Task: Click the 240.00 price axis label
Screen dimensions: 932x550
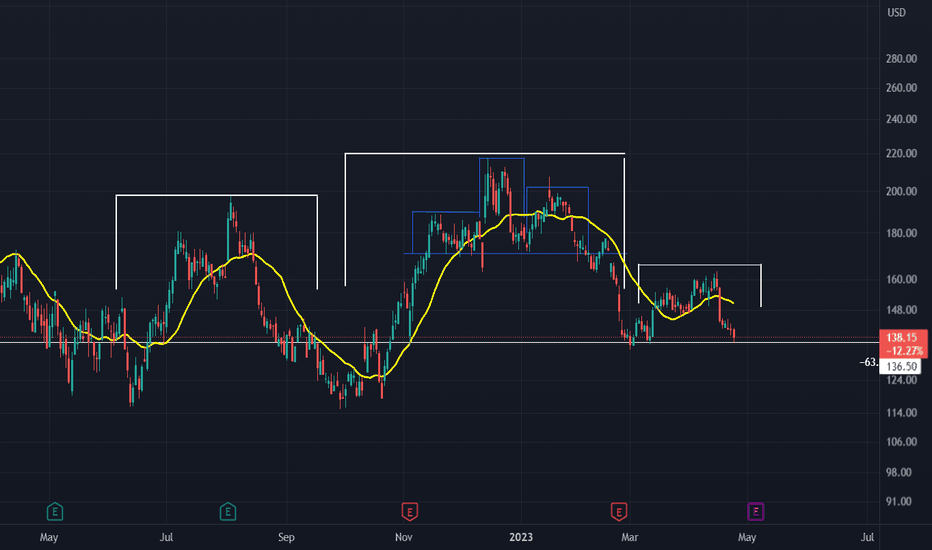Action: tap(901, 120)
